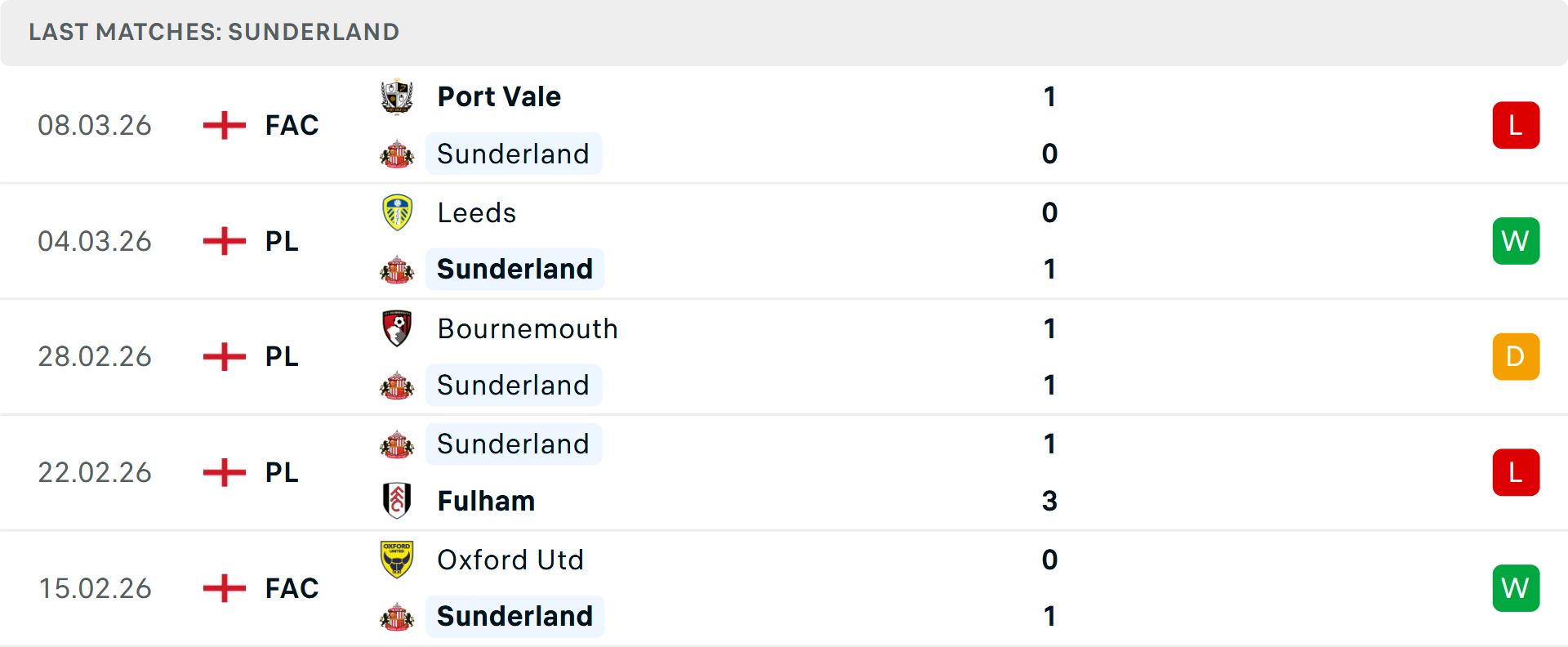
Task: Click the England flag beside the 08.03.26 match
Action: point(223,124)
